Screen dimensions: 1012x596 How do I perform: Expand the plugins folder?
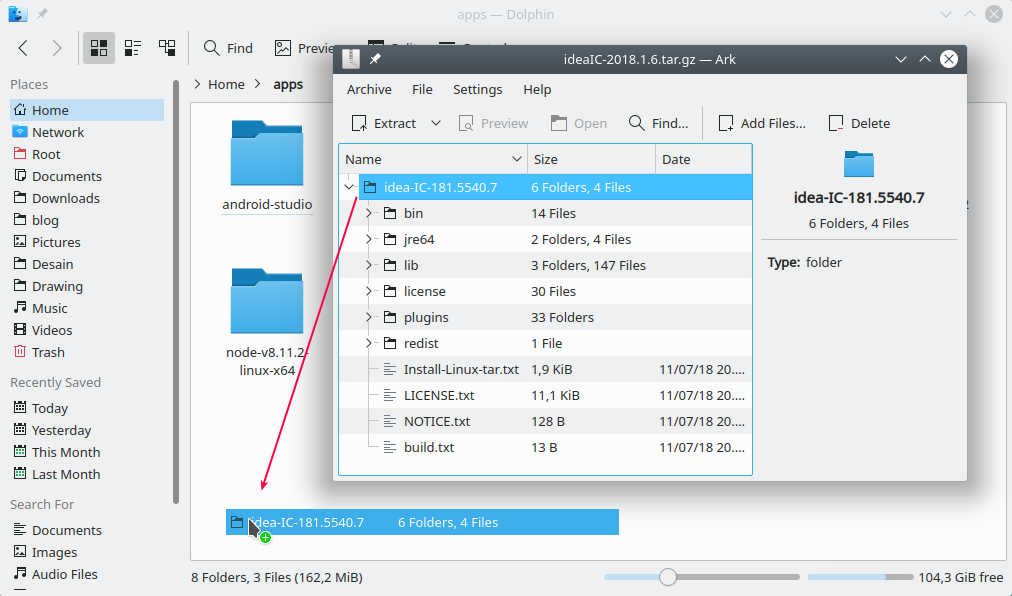pos(369,317)
